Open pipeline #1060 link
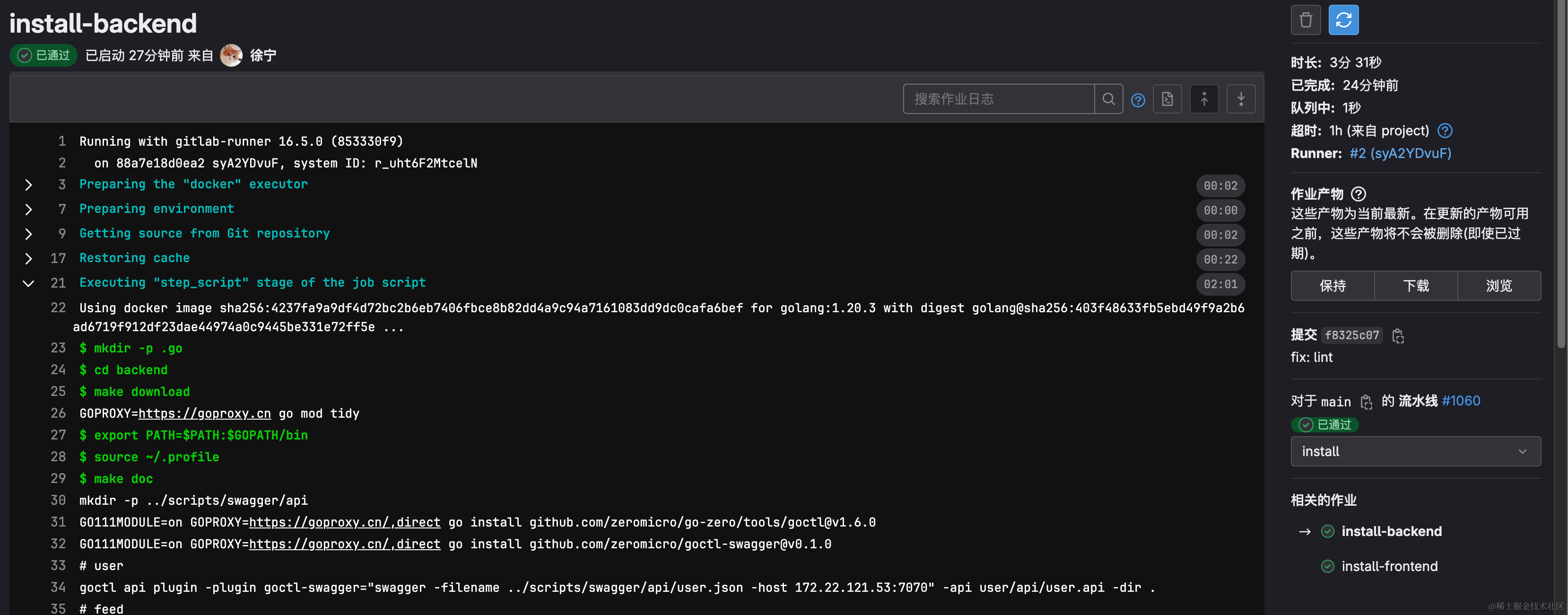The width and height of the screenshot is (1568, 615). coord(1460,401)
